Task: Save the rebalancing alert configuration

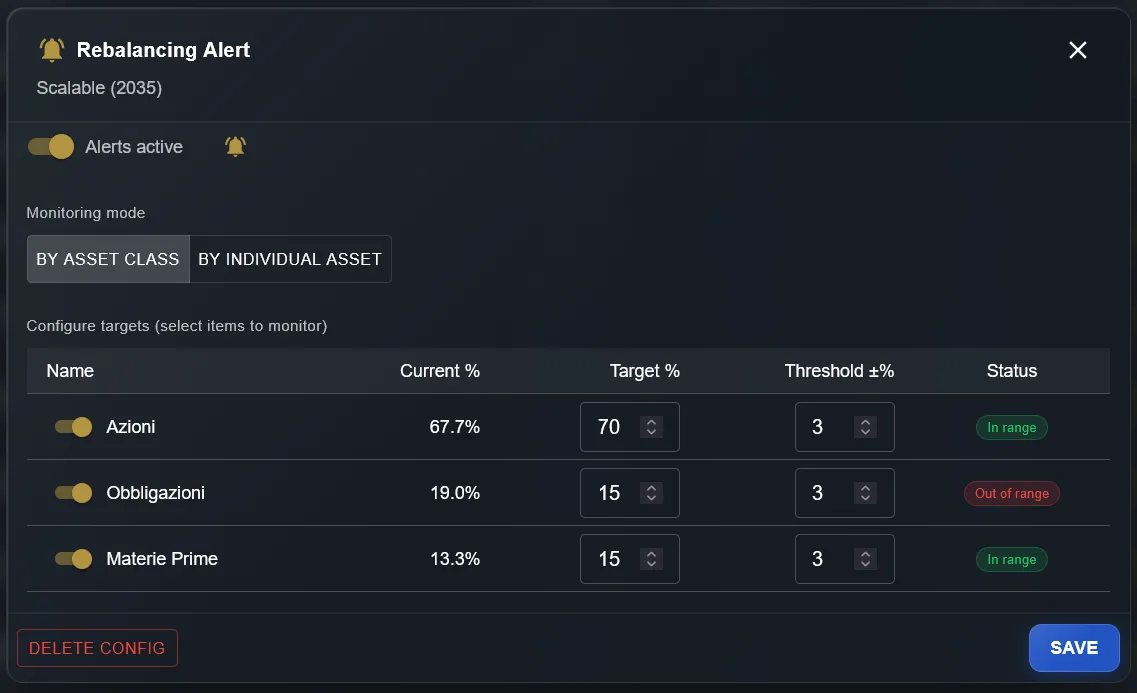Action: point(1073,647)
